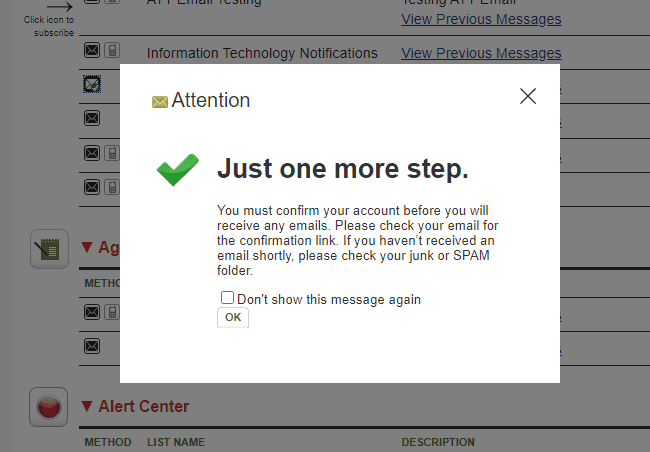650x452 pixels.
Task: Open the topmost View Previous Messages link
Action: [481, 19]
